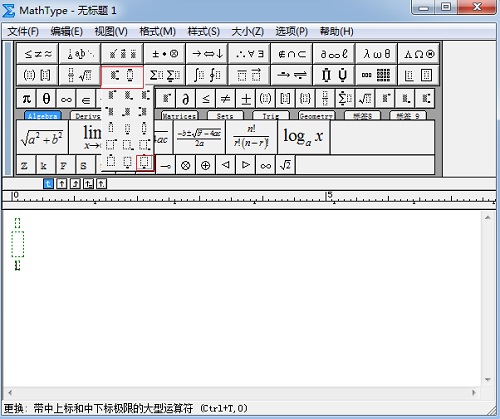Insert the ⊕ circled plus symbol
Image resolution: width=500 pixels, height=419 pixels.
tap(206, 165)
